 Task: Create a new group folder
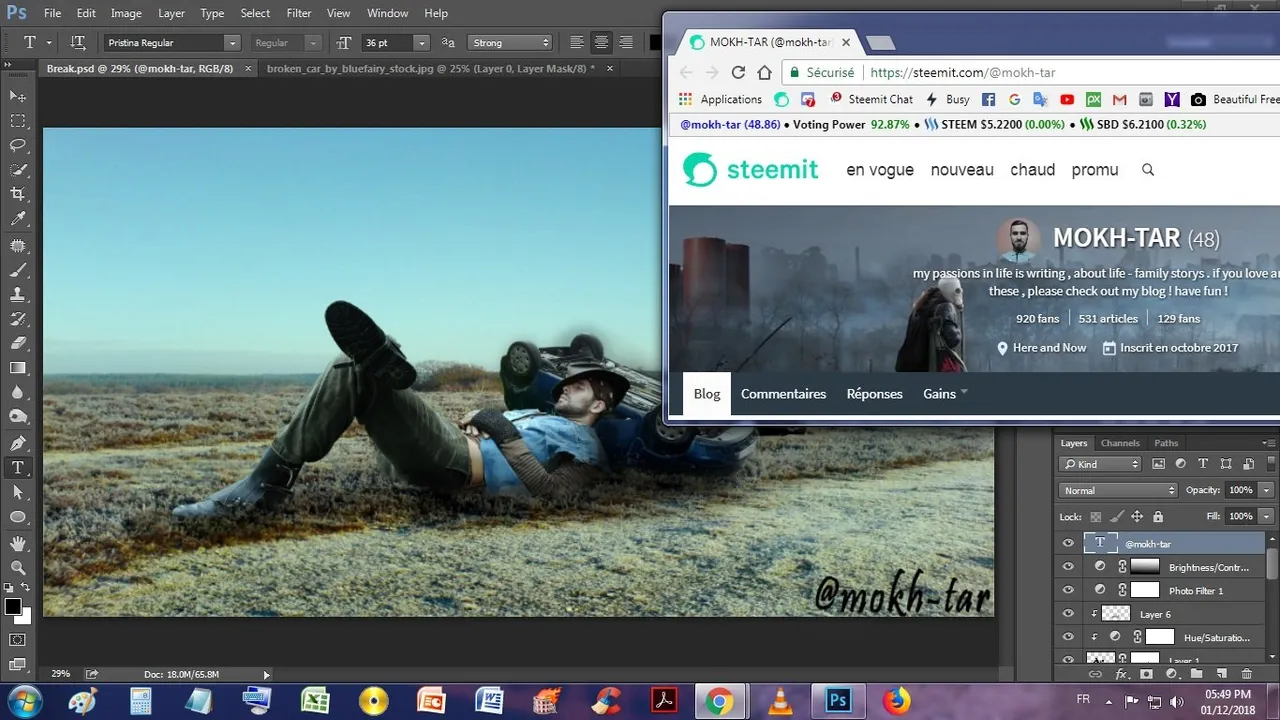pos(1196,674)
